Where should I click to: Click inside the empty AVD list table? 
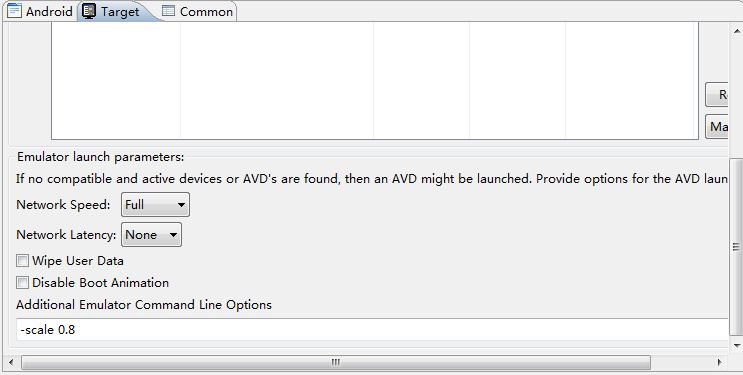click(374, 81)
